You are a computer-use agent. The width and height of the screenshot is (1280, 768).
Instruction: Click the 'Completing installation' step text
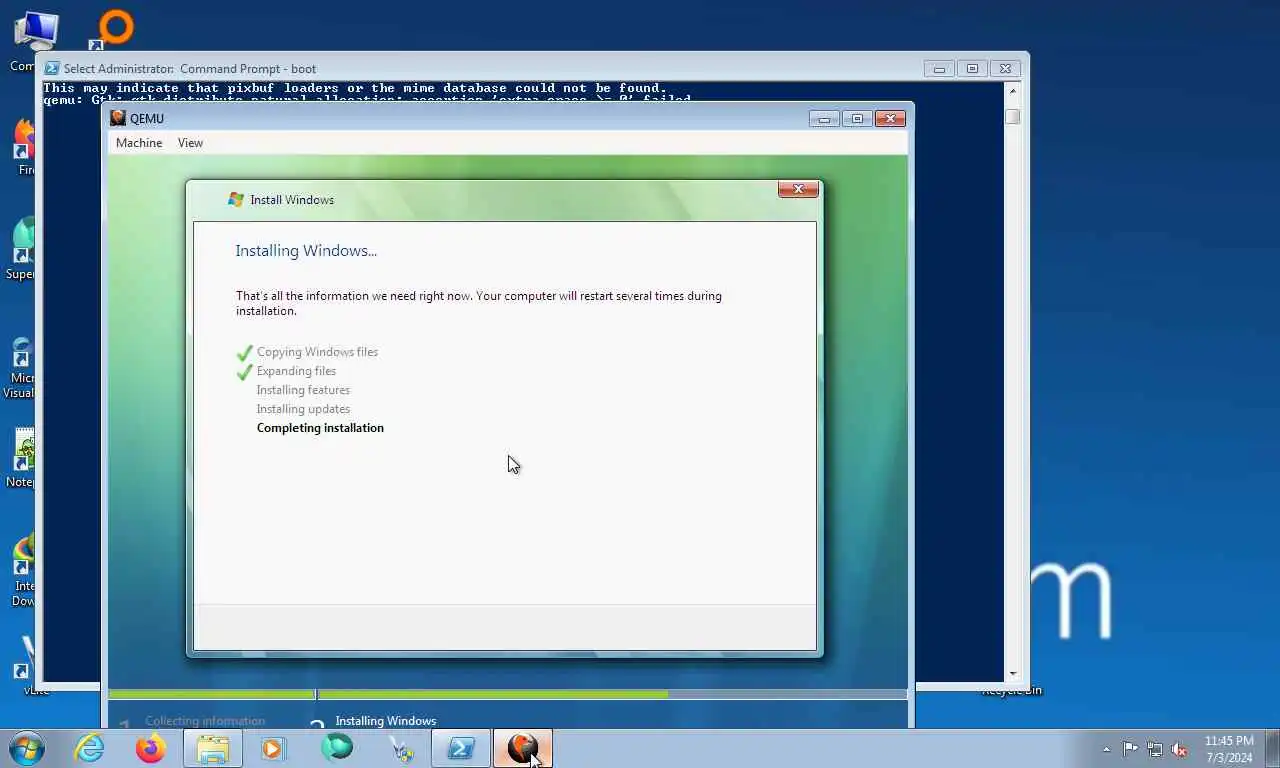[x=320, y=428]
